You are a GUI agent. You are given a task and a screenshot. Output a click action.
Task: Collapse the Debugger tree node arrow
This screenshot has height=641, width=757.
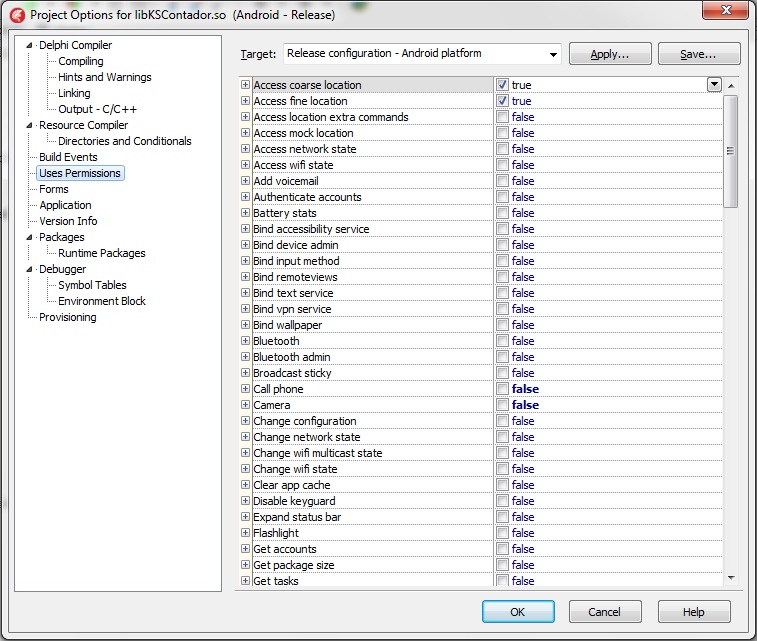(x=29, y=269)
